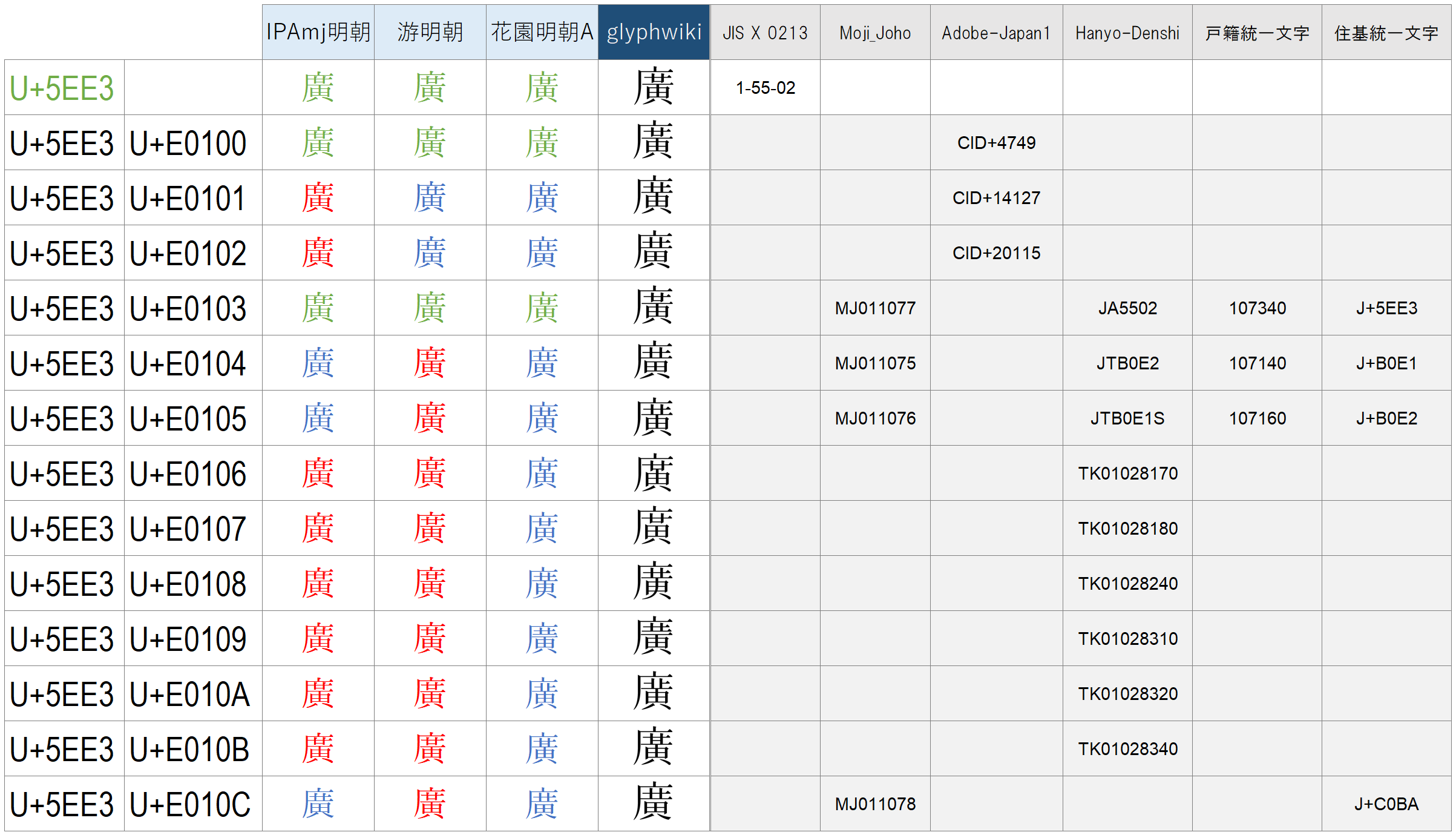Click the Moji_Joho column header
Viewport: 1456px width, 835px height.
[x=875, y=32]
